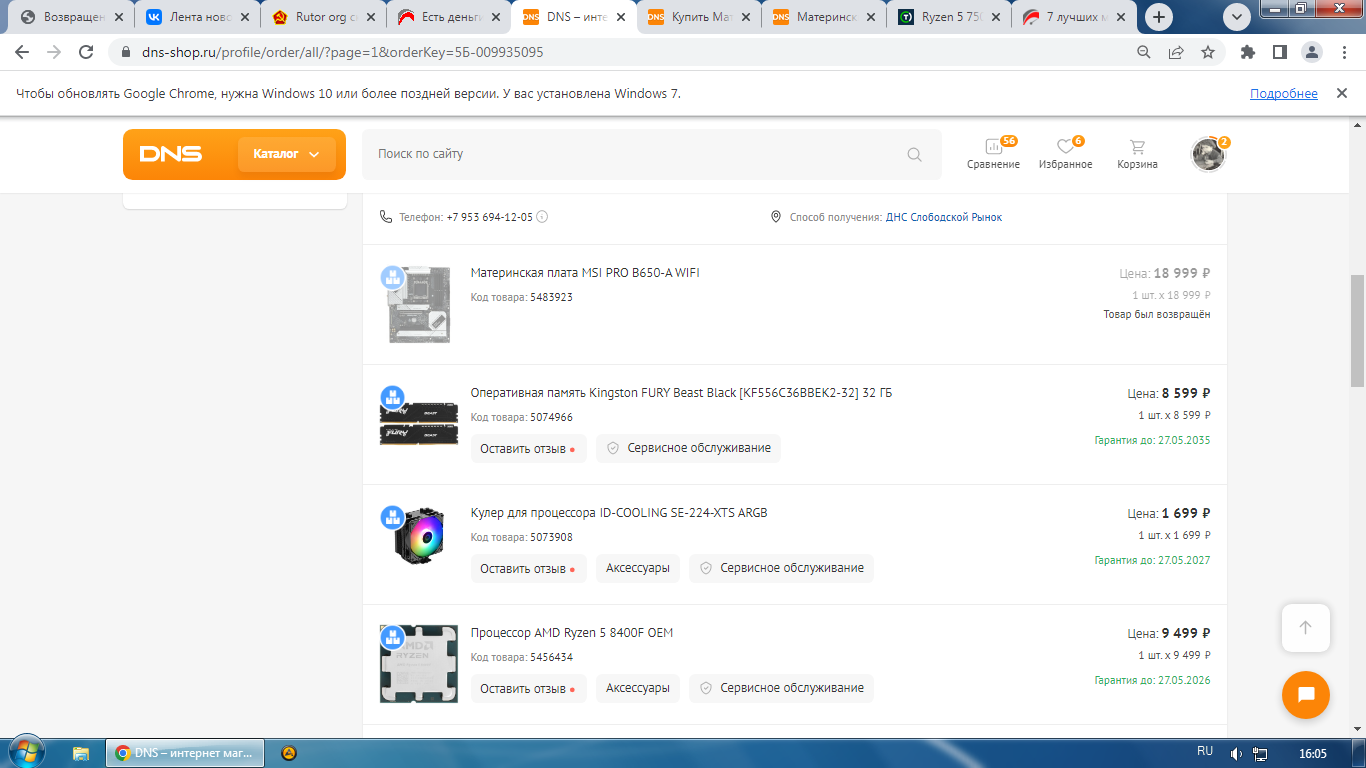Image resolution: width=1366 pixels, height=768 pixels.
Task: Open the zoom magnifier icon in address bar
Action: (x=1144, y=52)
